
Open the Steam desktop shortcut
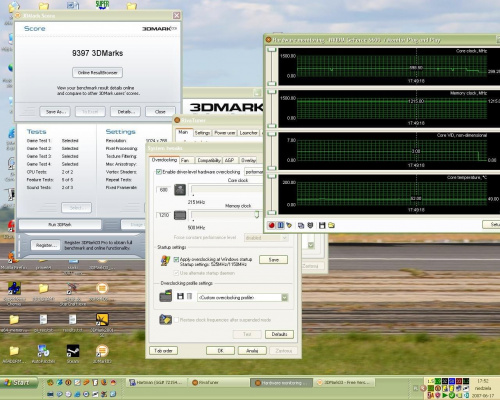point(73,353)
